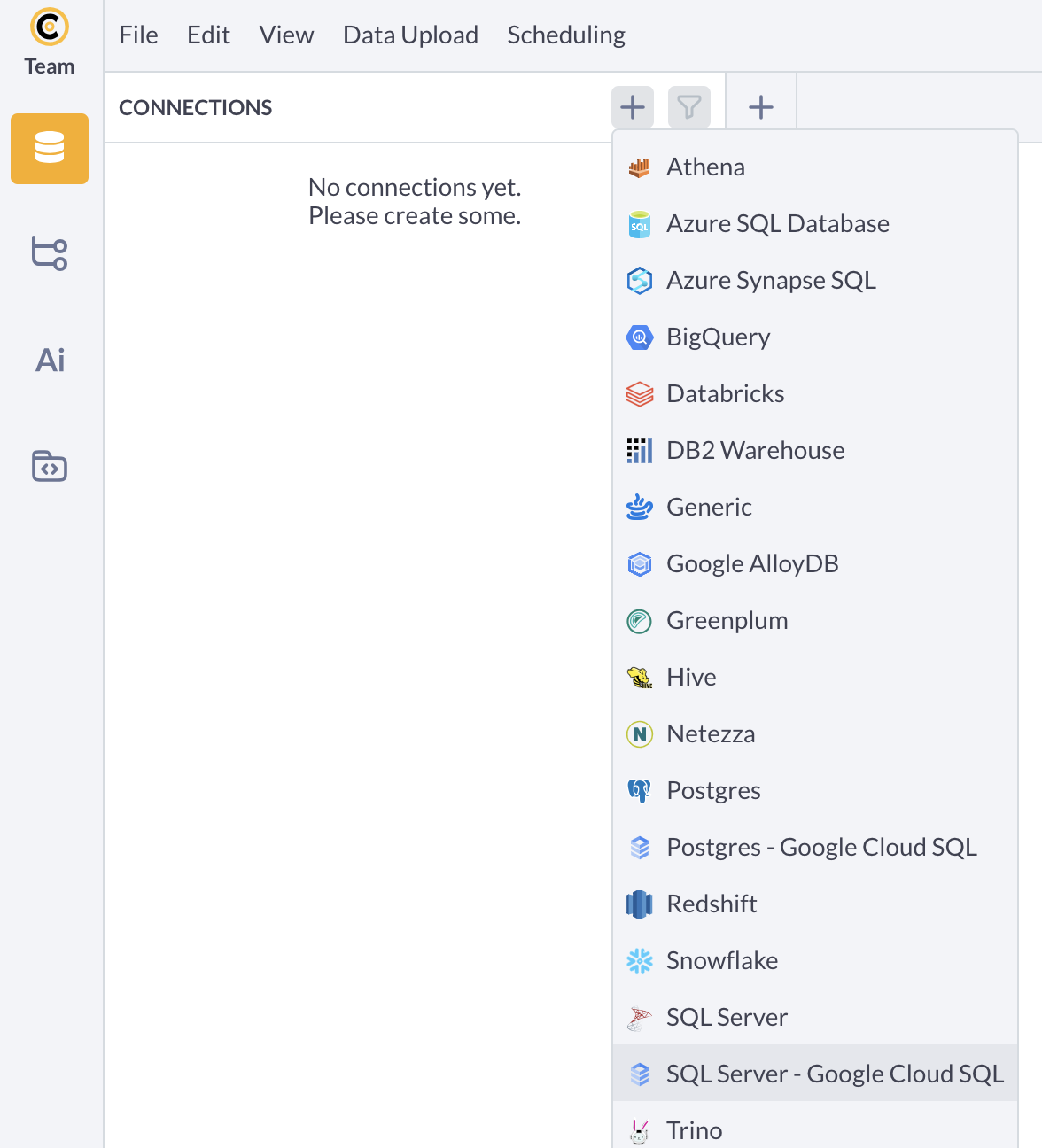The height and width of the screenshot is (1148, 1042).
Task: Open the View menu
Action: coord(286,35)
